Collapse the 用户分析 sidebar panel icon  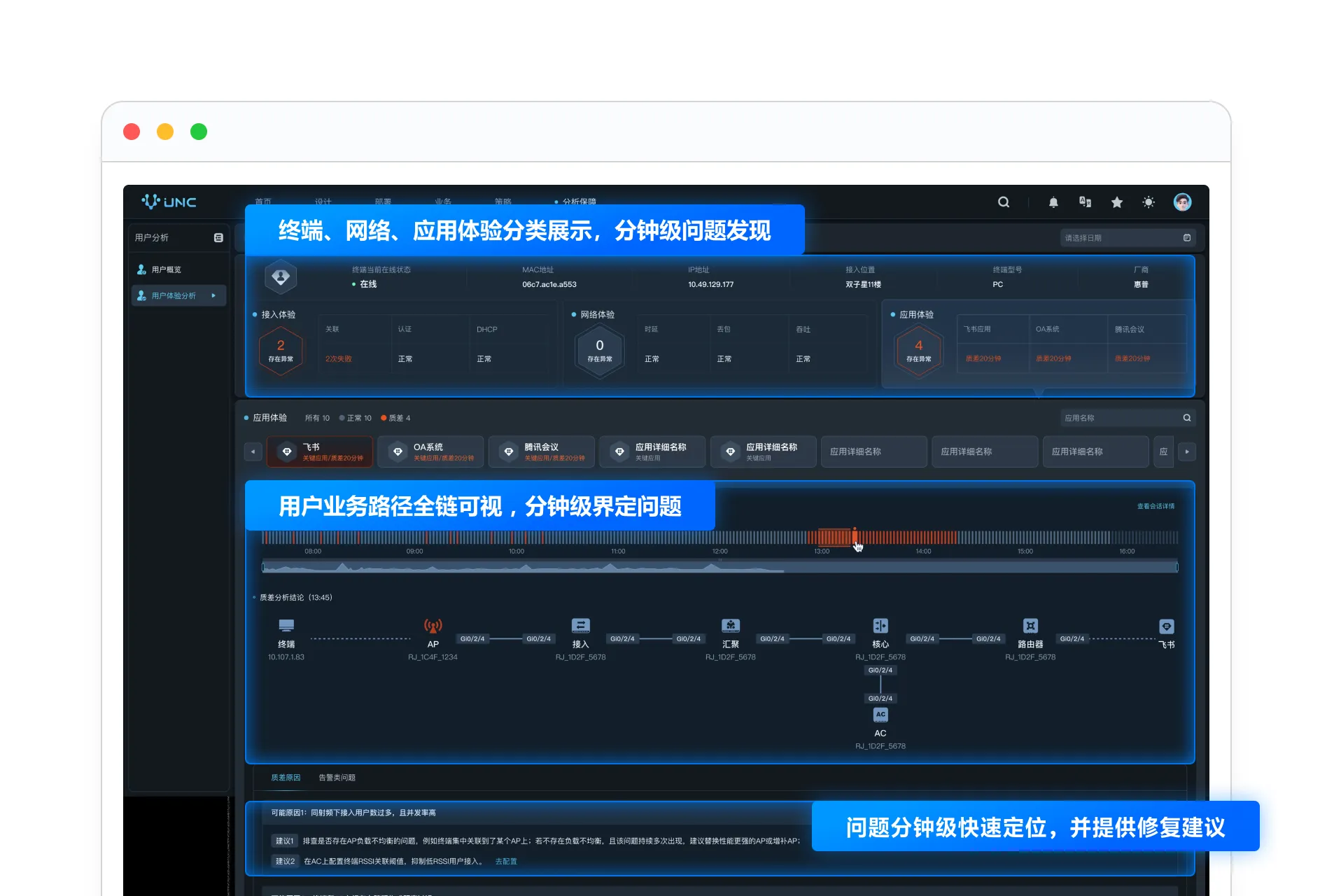point(218,238)
